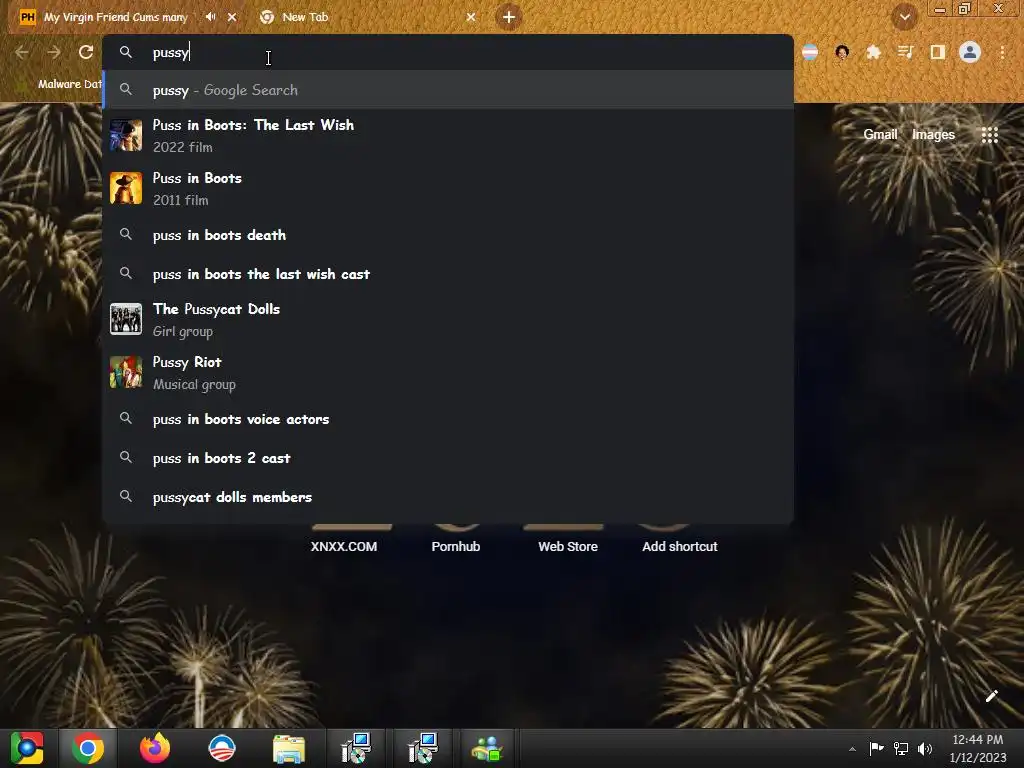The height and width of the screenshot is (768, 1024).
Task: Open the media controls toolbar icon
Action: pyautogui.click(x=905, y=52)
